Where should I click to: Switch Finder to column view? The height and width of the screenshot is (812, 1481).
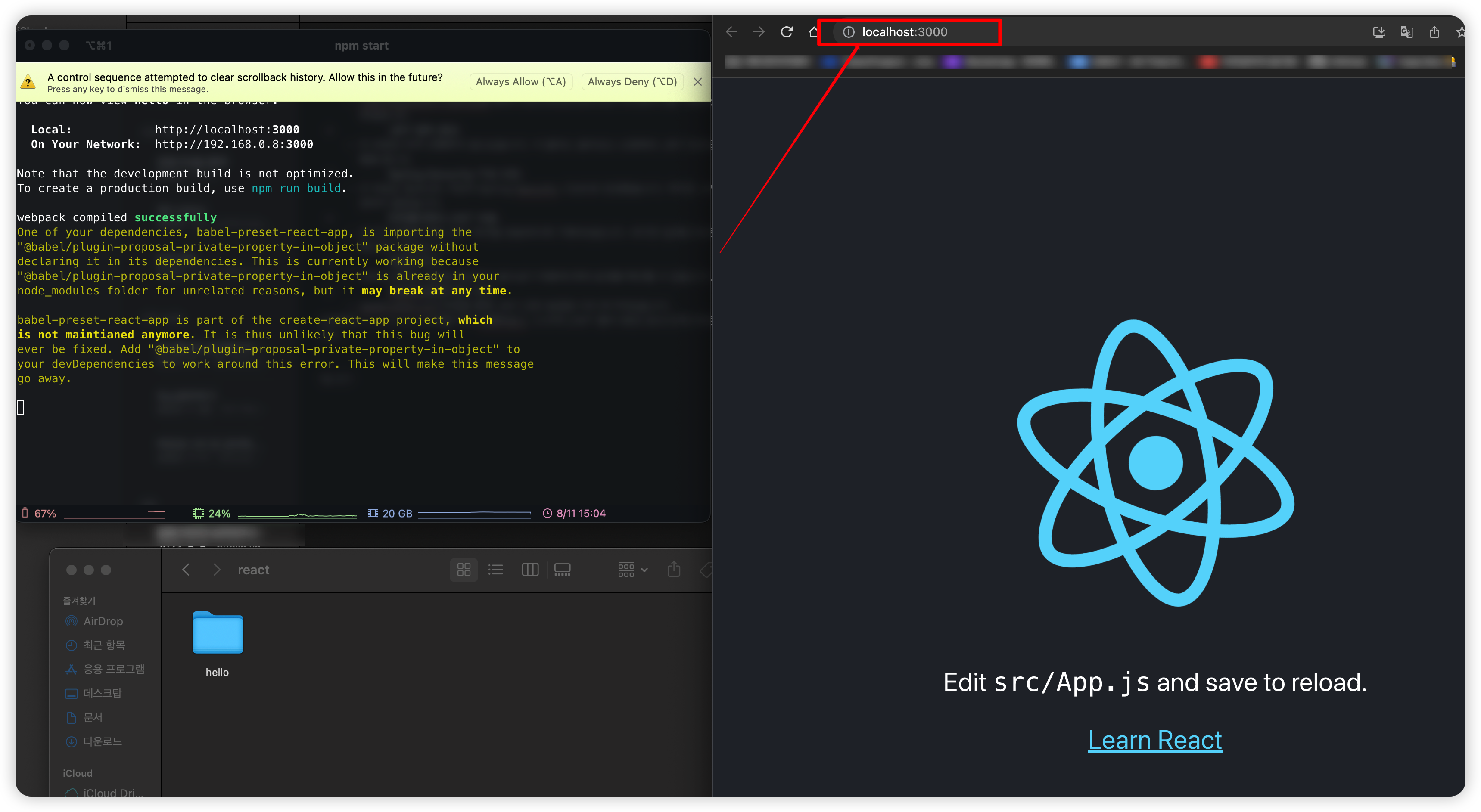click(x=529, y=570)
